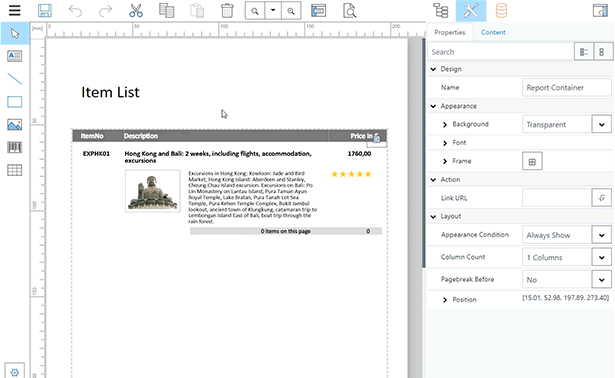Screen dimensions: 615x378
Task: Choose the table object tool
Action: pyautogui.click(x=15, y=170)
